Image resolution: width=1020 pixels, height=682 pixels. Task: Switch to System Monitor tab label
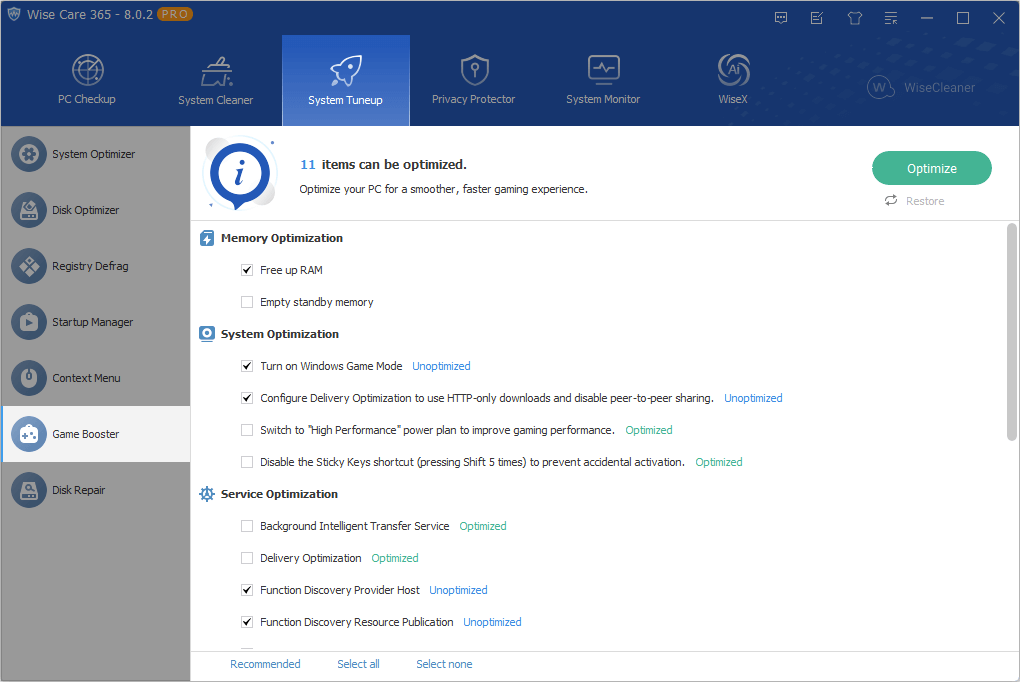point(603,99)
